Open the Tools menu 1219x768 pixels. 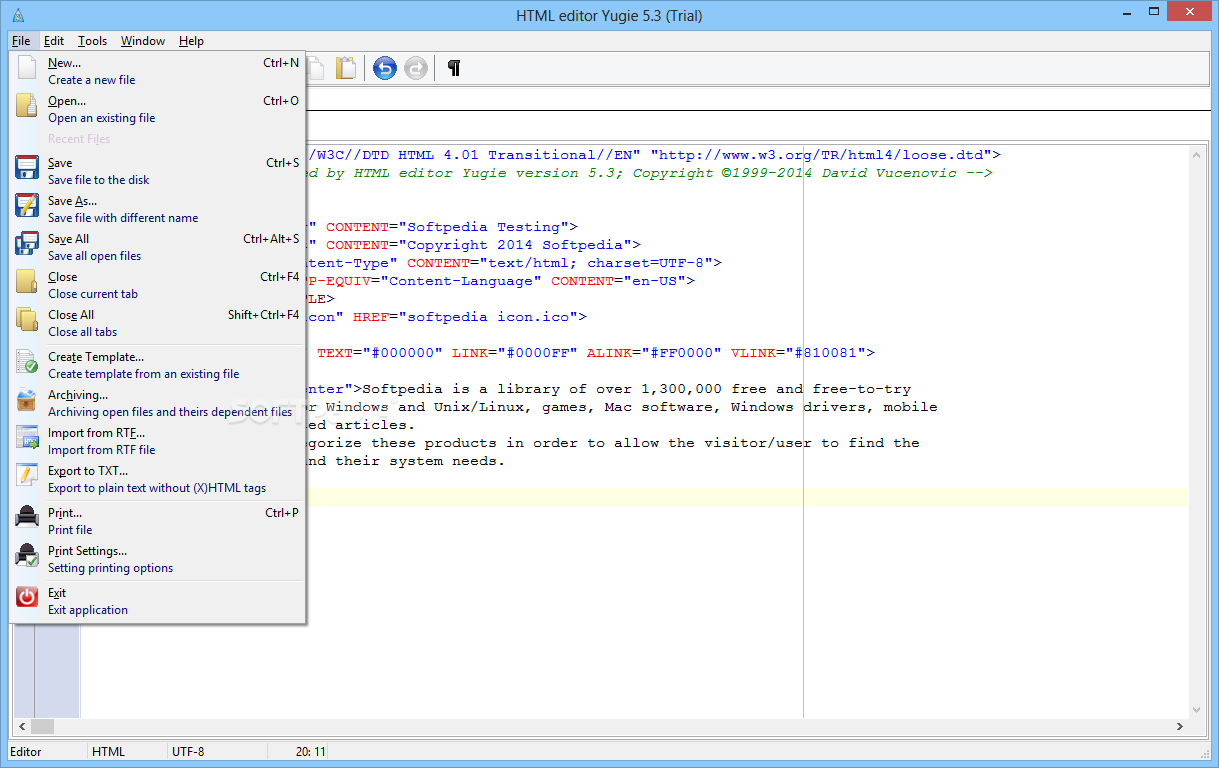click(92, 41)
